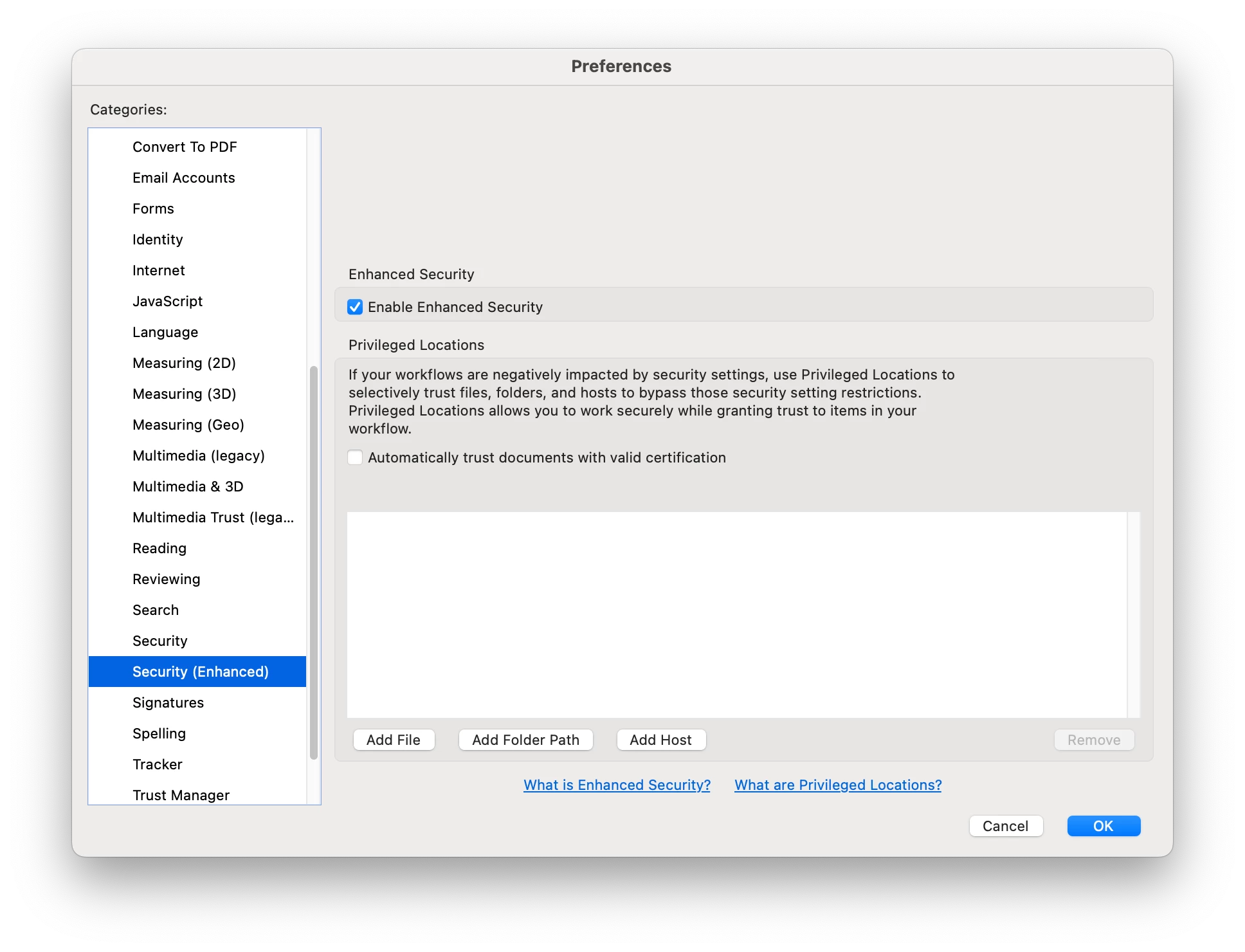Click the Add File button
The image size is (1245, 952).
(394, 740)
